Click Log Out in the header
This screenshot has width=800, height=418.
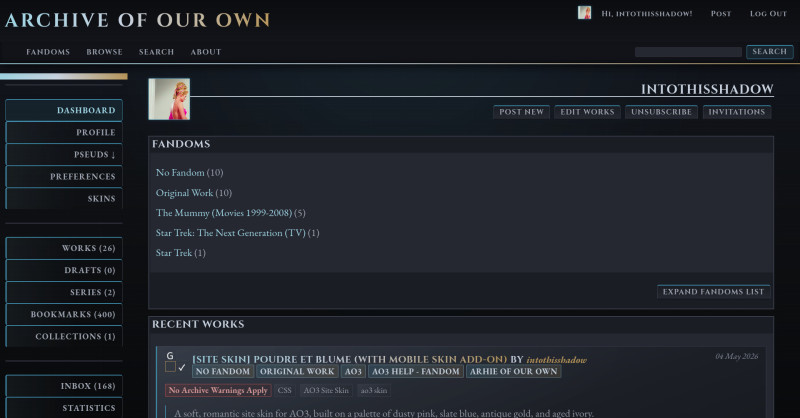tap(768, 14)
